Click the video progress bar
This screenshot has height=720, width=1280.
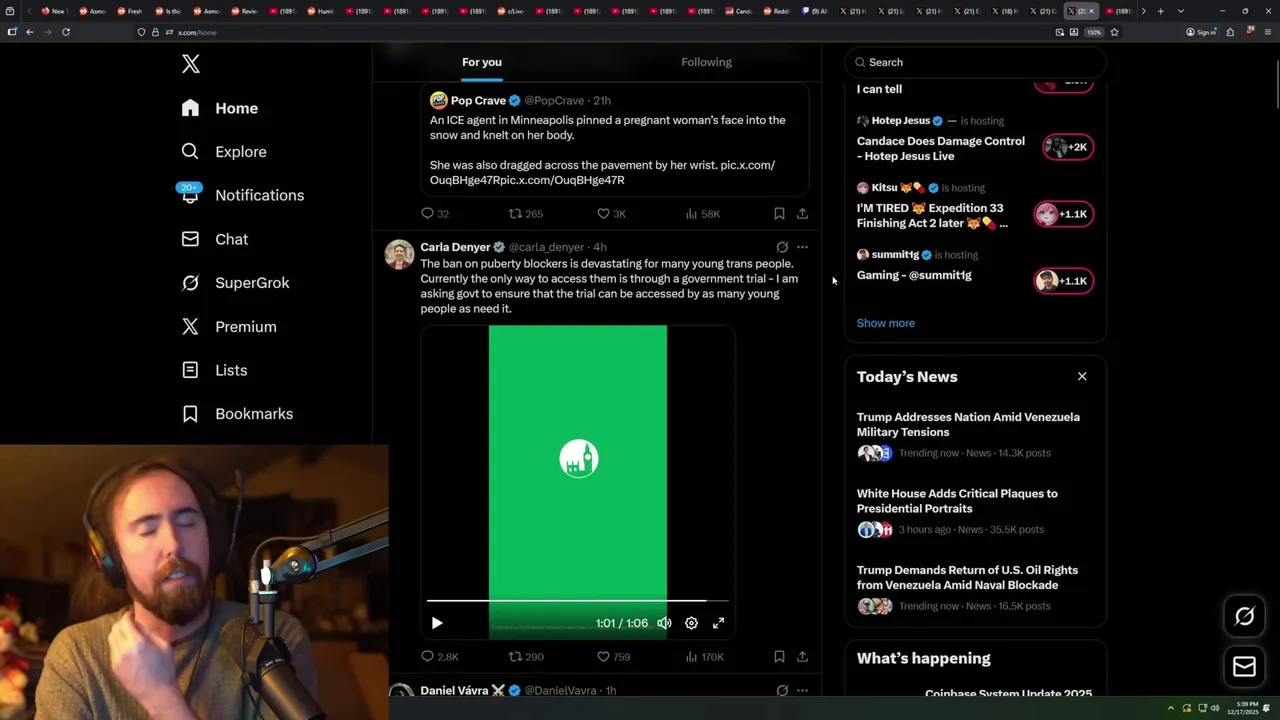point(577,601)
